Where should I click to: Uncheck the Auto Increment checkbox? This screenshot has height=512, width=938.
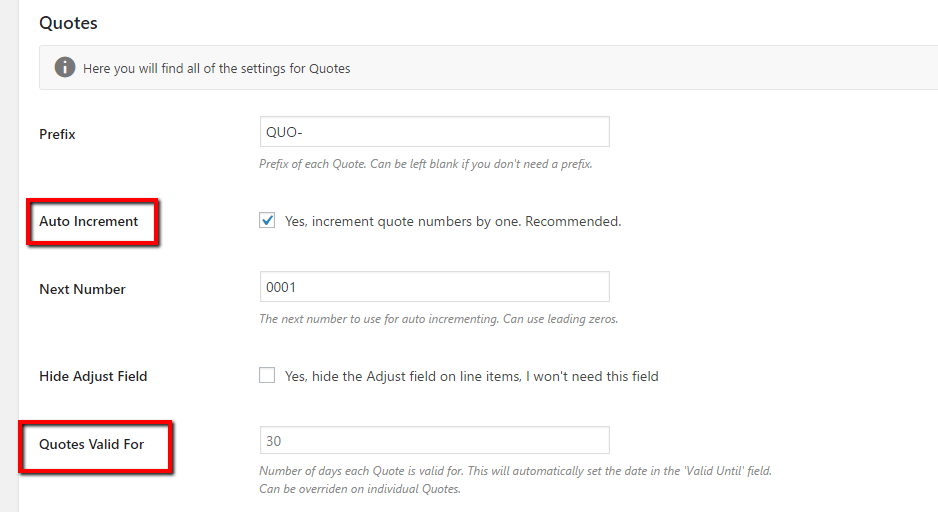coord(267,221)
